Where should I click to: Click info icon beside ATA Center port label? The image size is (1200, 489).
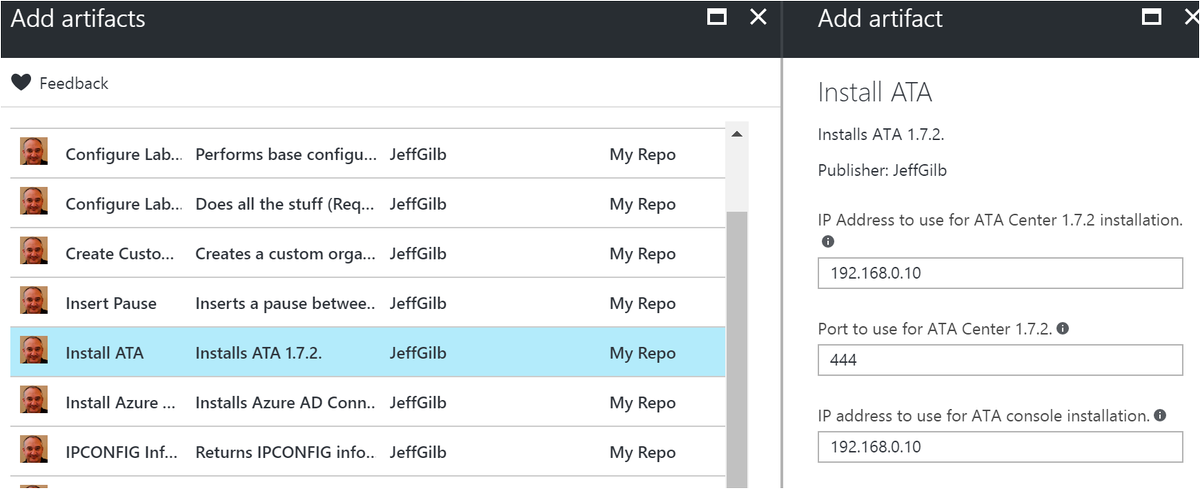1062,328
